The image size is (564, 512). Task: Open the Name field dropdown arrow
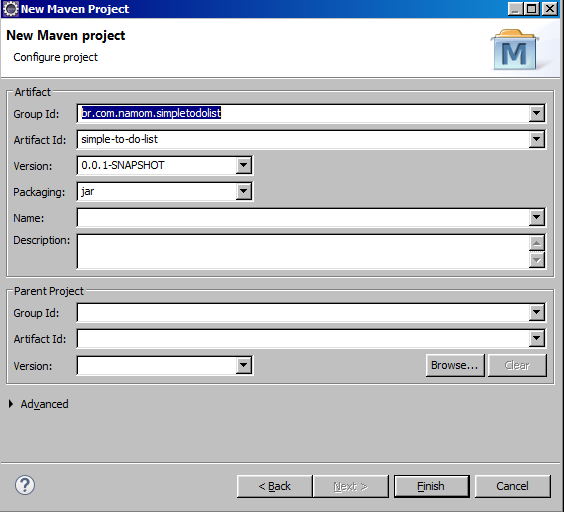(x=536, y=217)
